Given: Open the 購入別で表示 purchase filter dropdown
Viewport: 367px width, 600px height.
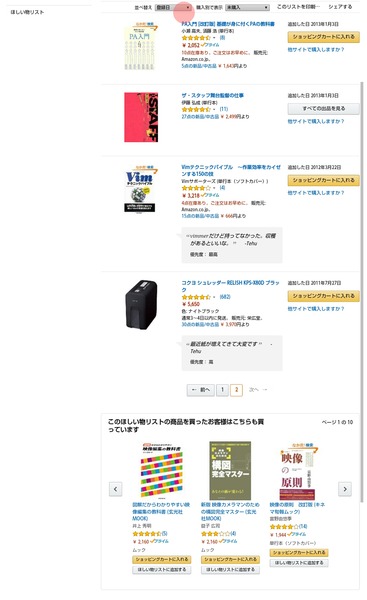Looking at the screenshot, I should pos(247,7).
